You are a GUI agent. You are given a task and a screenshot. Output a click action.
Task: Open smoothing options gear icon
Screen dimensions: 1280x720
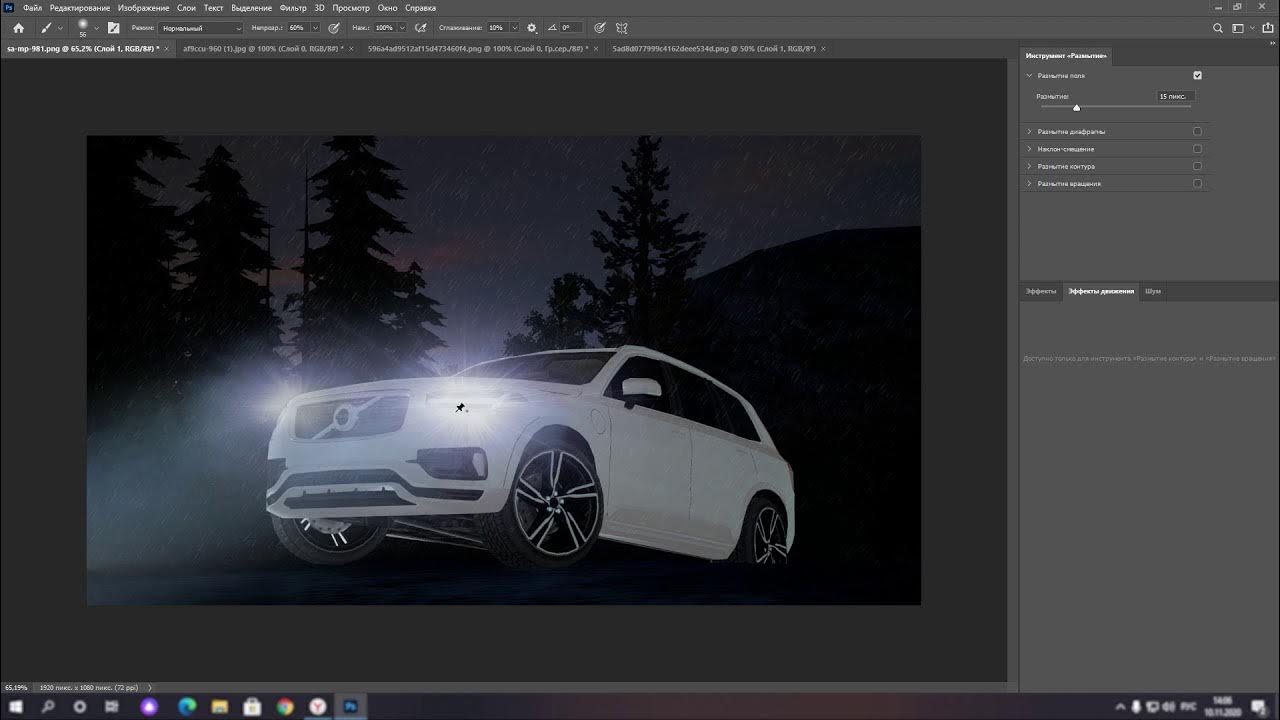(531, 28)
